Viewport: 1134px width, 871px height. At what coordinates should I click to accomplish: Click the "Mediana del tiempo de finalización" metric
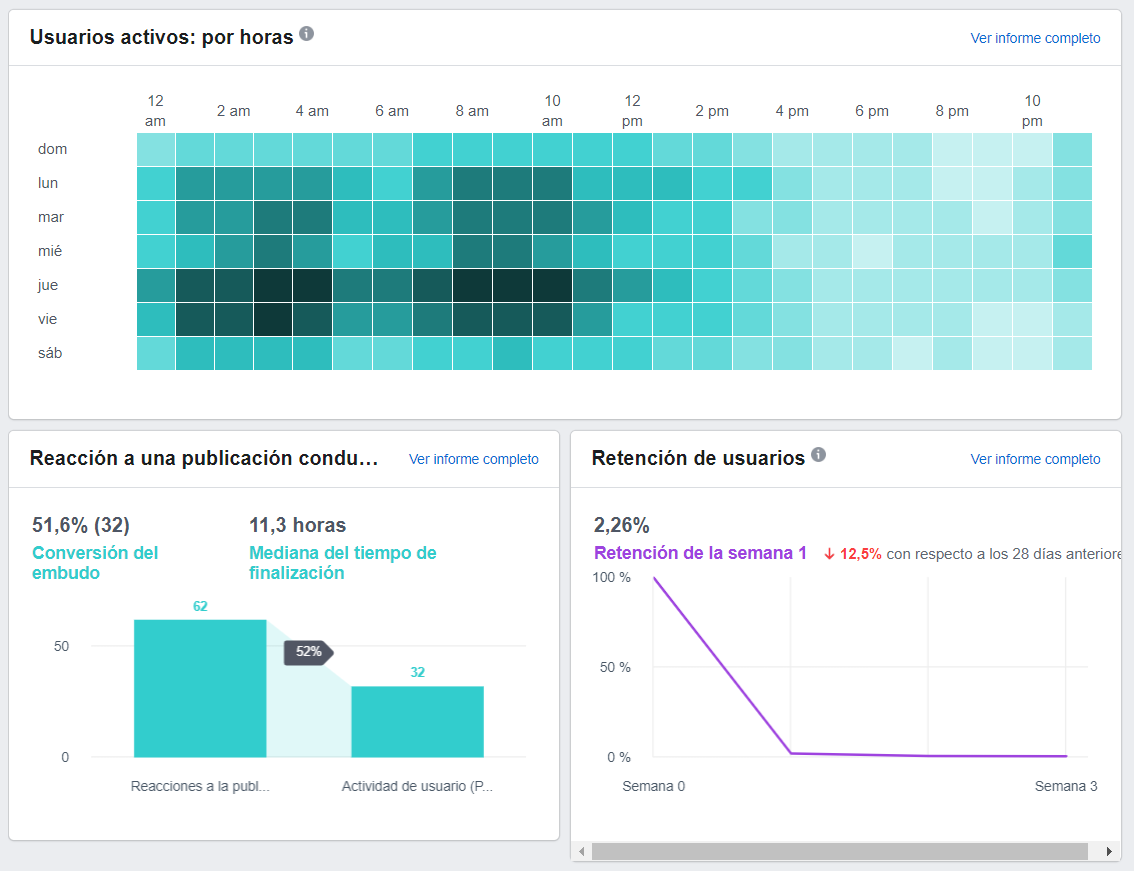[343, 563]
